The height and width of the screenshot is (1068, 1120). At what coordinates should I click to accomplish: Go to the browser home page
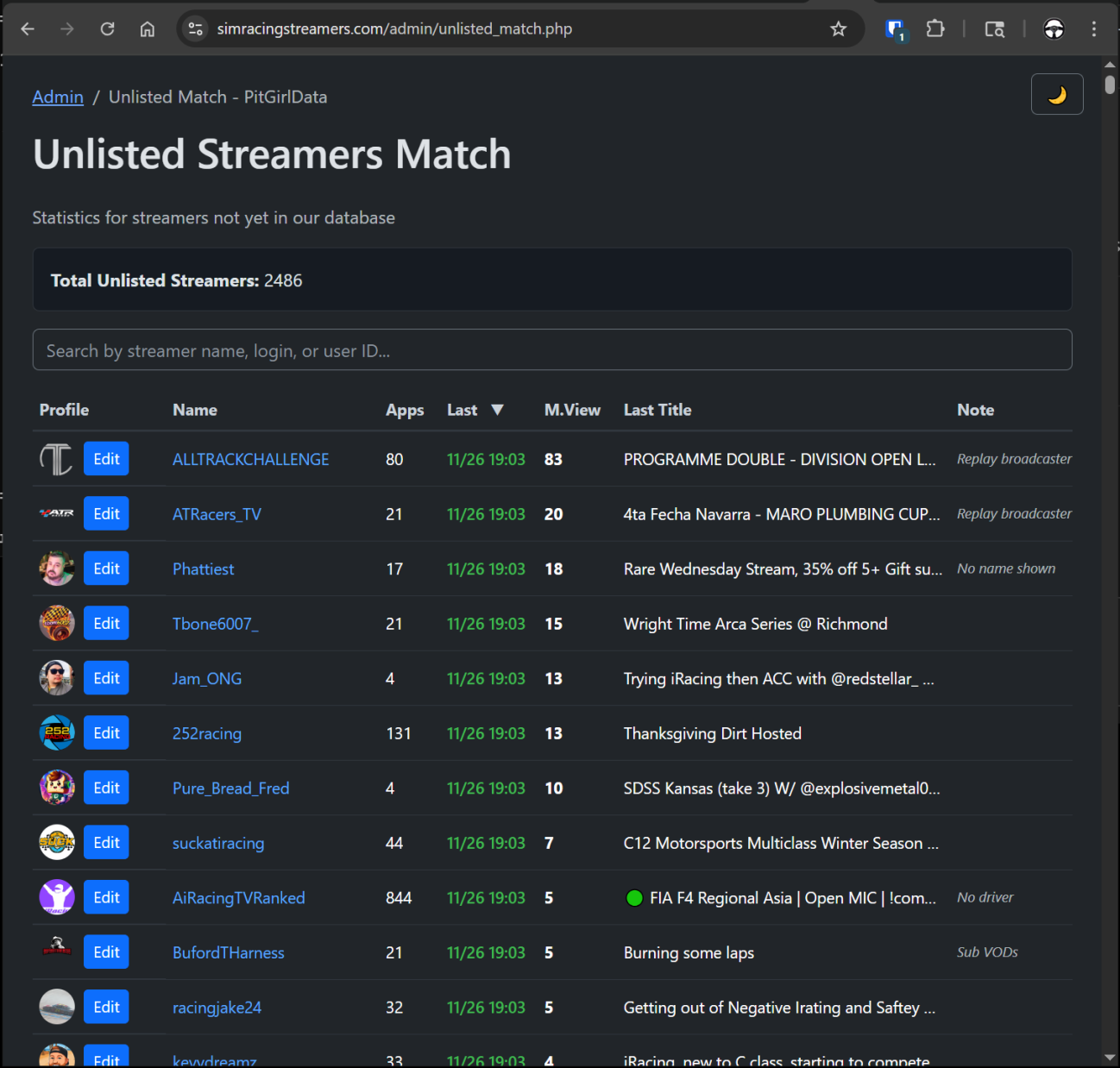pyautogui.click(x=148, y=29)
